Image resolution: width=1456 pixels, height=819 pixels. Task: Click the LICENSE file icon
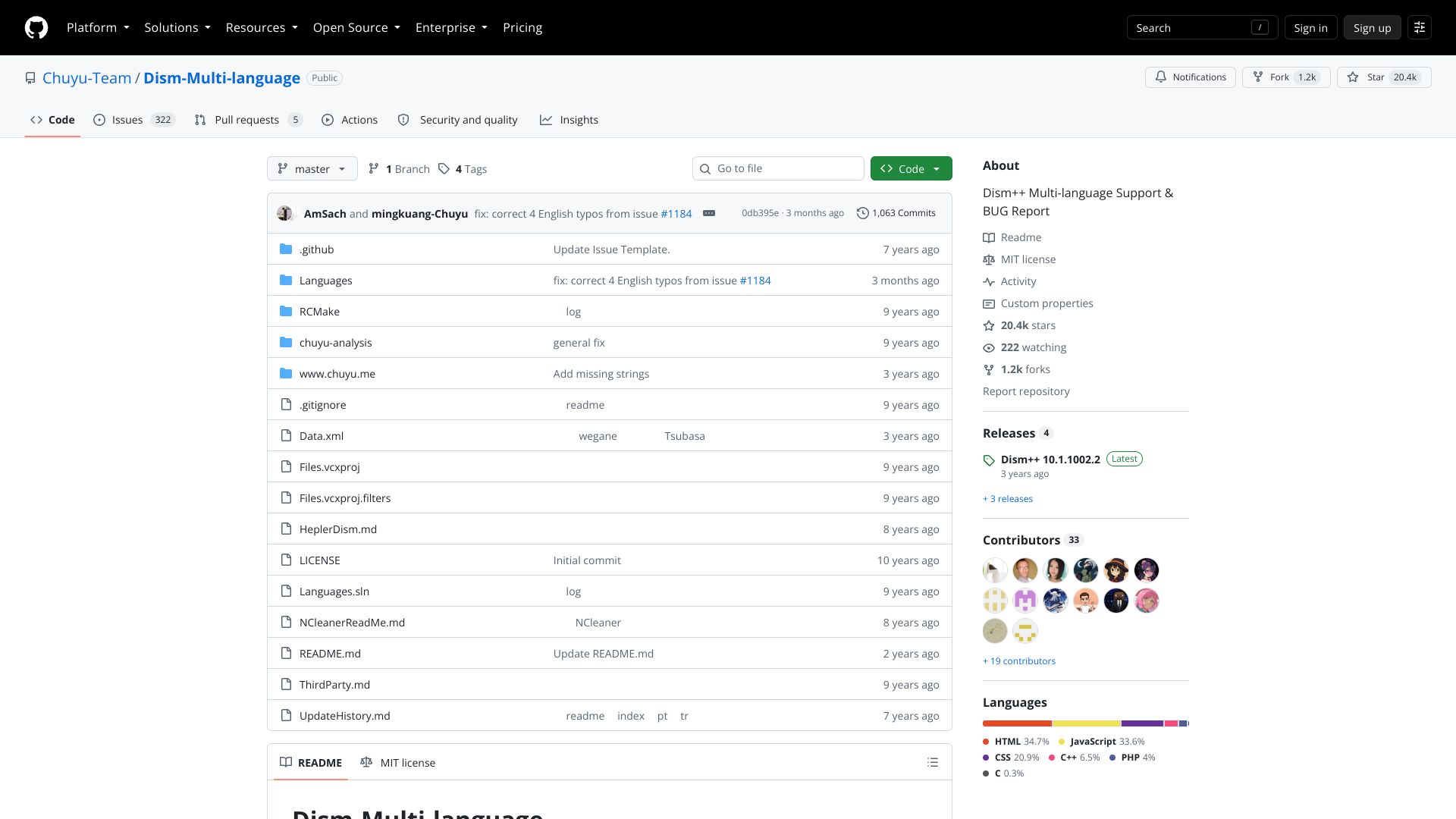[286, 560]
